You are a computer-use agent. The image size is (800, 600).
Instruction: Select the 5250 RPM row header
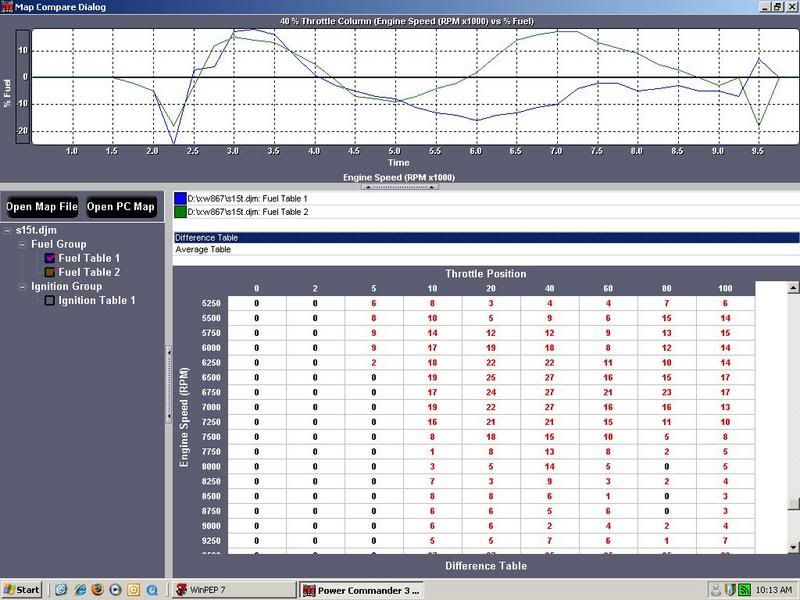(211, 303)
